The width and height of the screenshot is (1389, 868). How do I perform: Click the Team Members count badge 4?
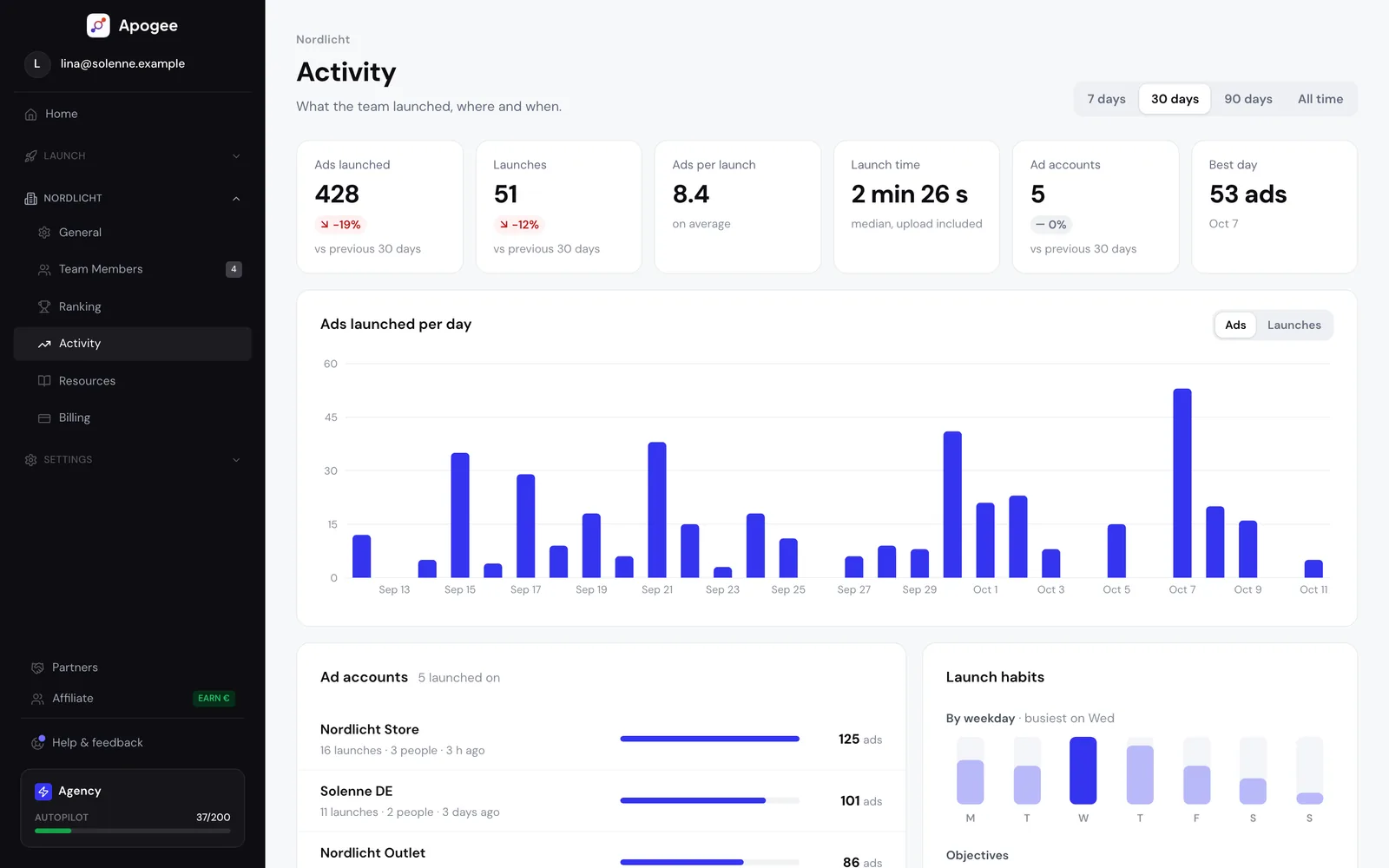234,269
